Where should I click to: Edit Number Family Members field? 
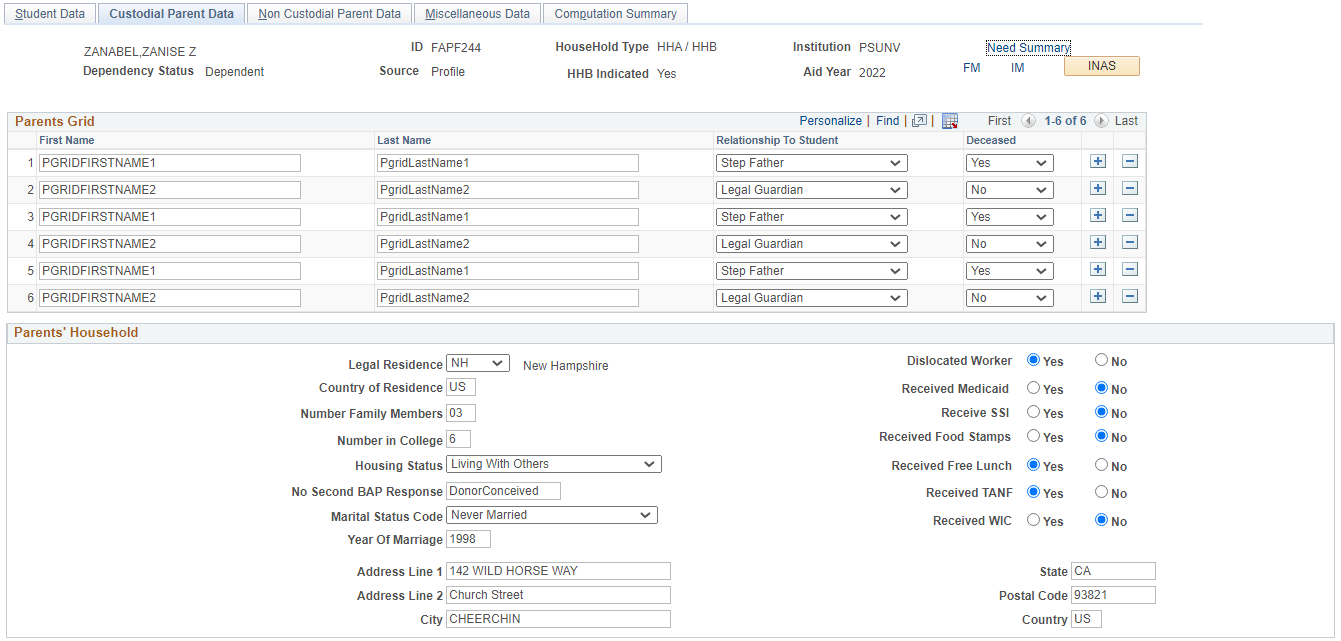tap(461, 413)
